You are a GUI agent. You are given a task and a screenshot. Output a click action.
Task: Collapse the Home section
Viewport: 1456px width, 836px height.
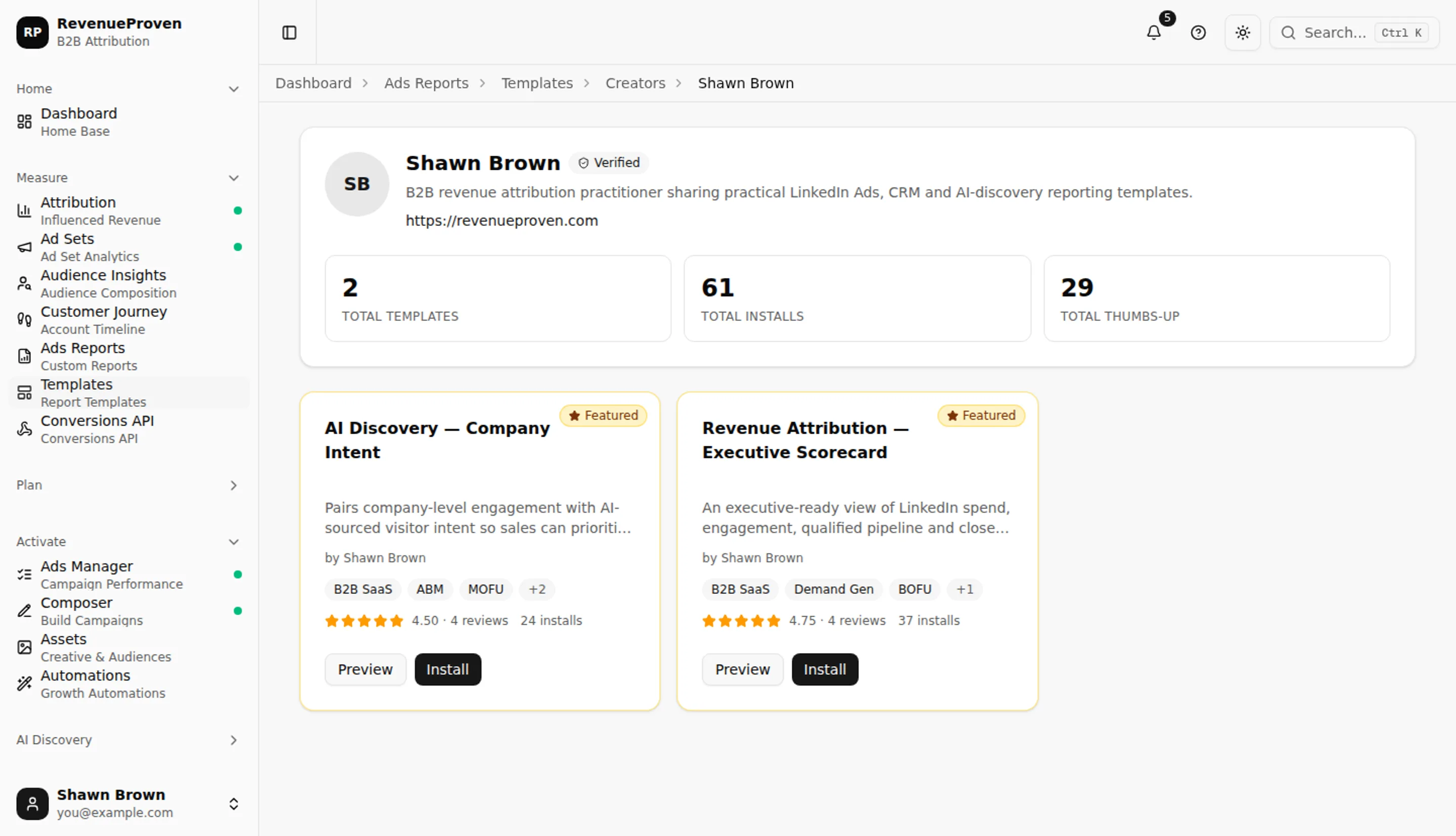click(x=128, y=89)
